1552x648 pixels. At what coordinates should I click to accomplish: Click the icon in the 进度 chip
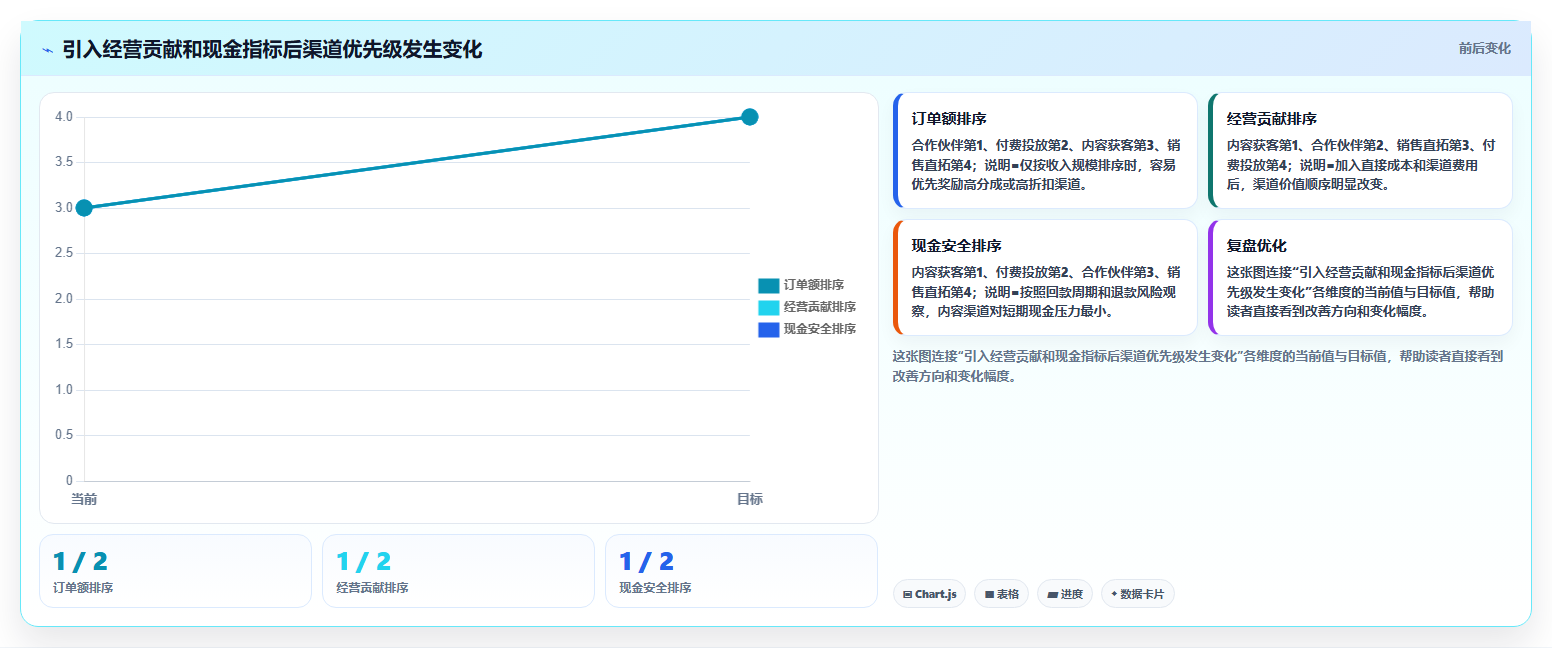[x=1052, y=594]
